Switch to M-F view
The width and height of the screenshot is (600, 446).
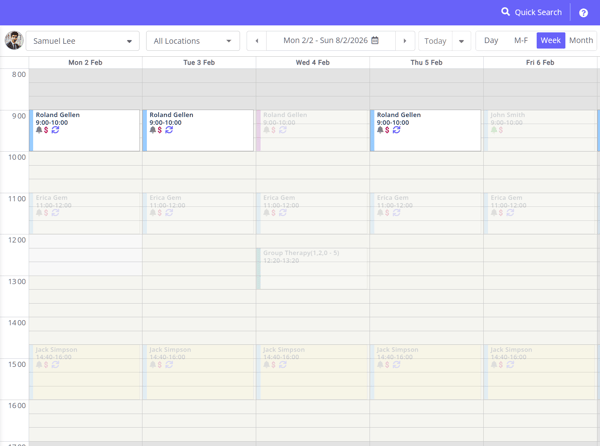click(520, 40)
